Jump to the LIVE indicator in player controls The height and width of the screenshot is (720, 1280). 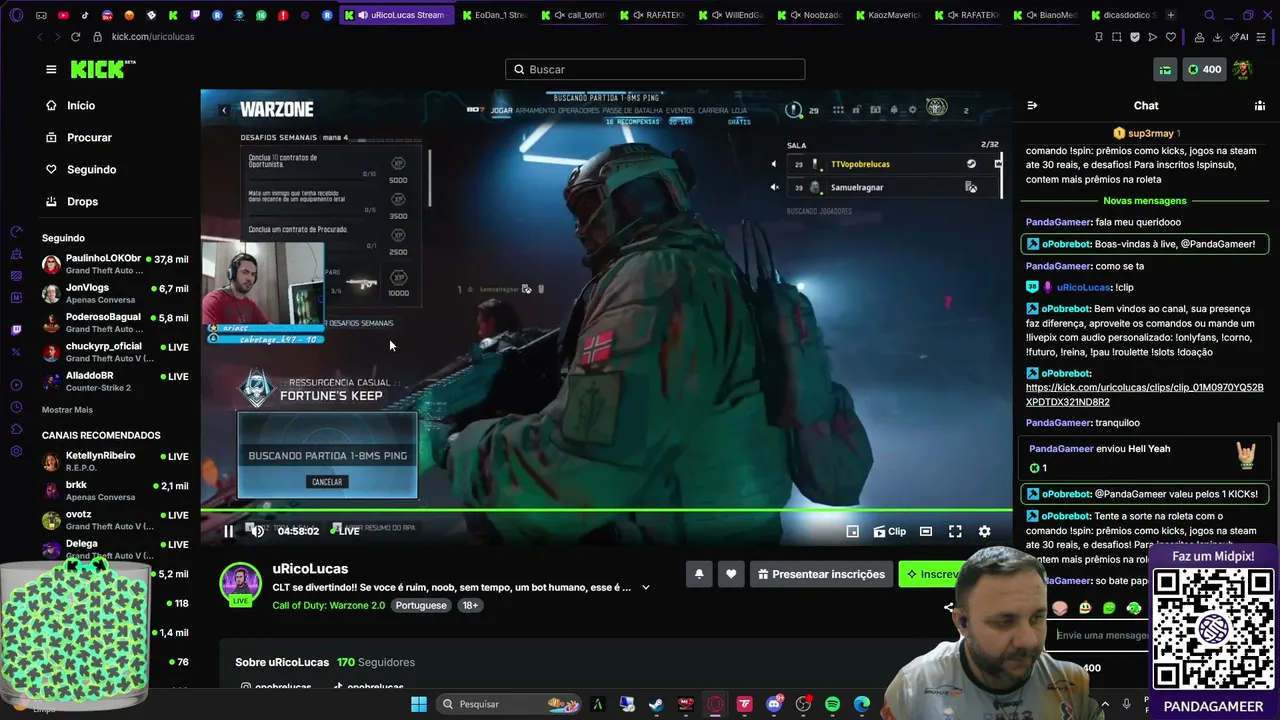point(346,531)
